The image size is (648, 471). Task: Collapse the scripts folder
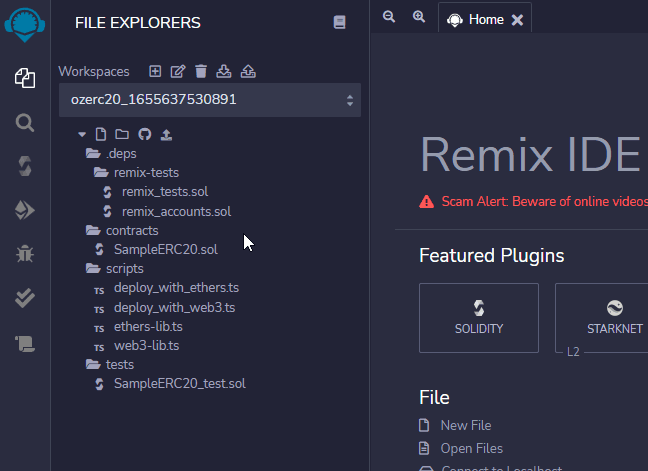pos(114,269)
